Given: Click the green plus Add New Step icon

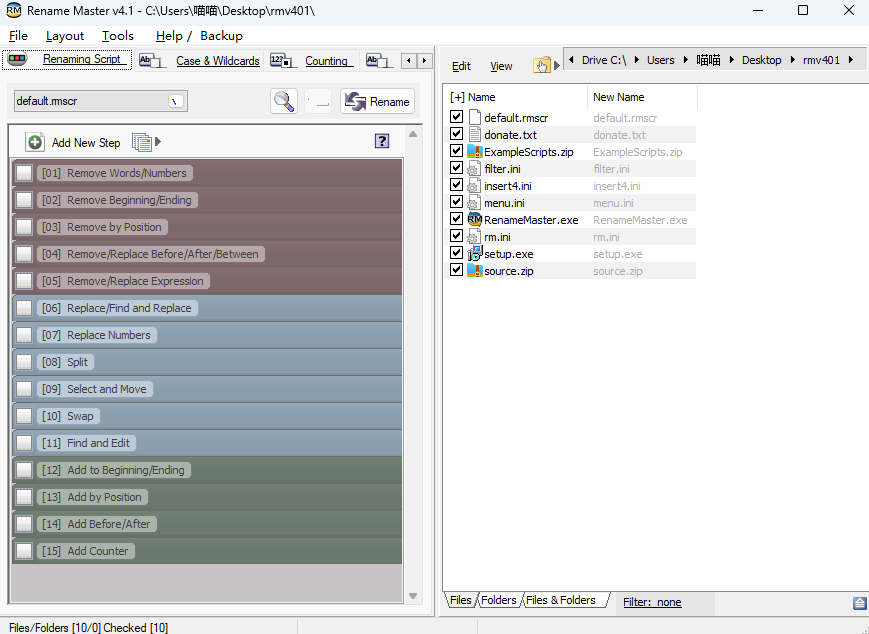Looking at the screenshot, I should coord(35,142).
